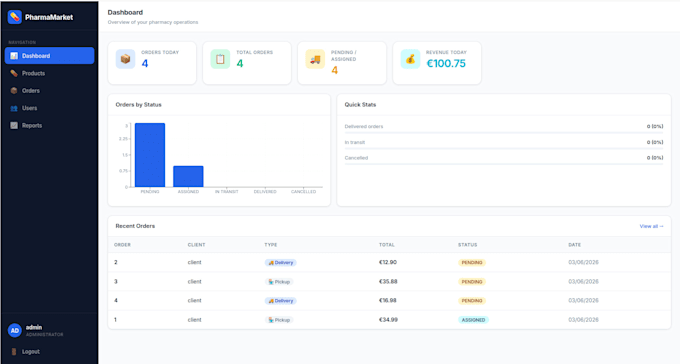Open the Products navigation item

49,73
